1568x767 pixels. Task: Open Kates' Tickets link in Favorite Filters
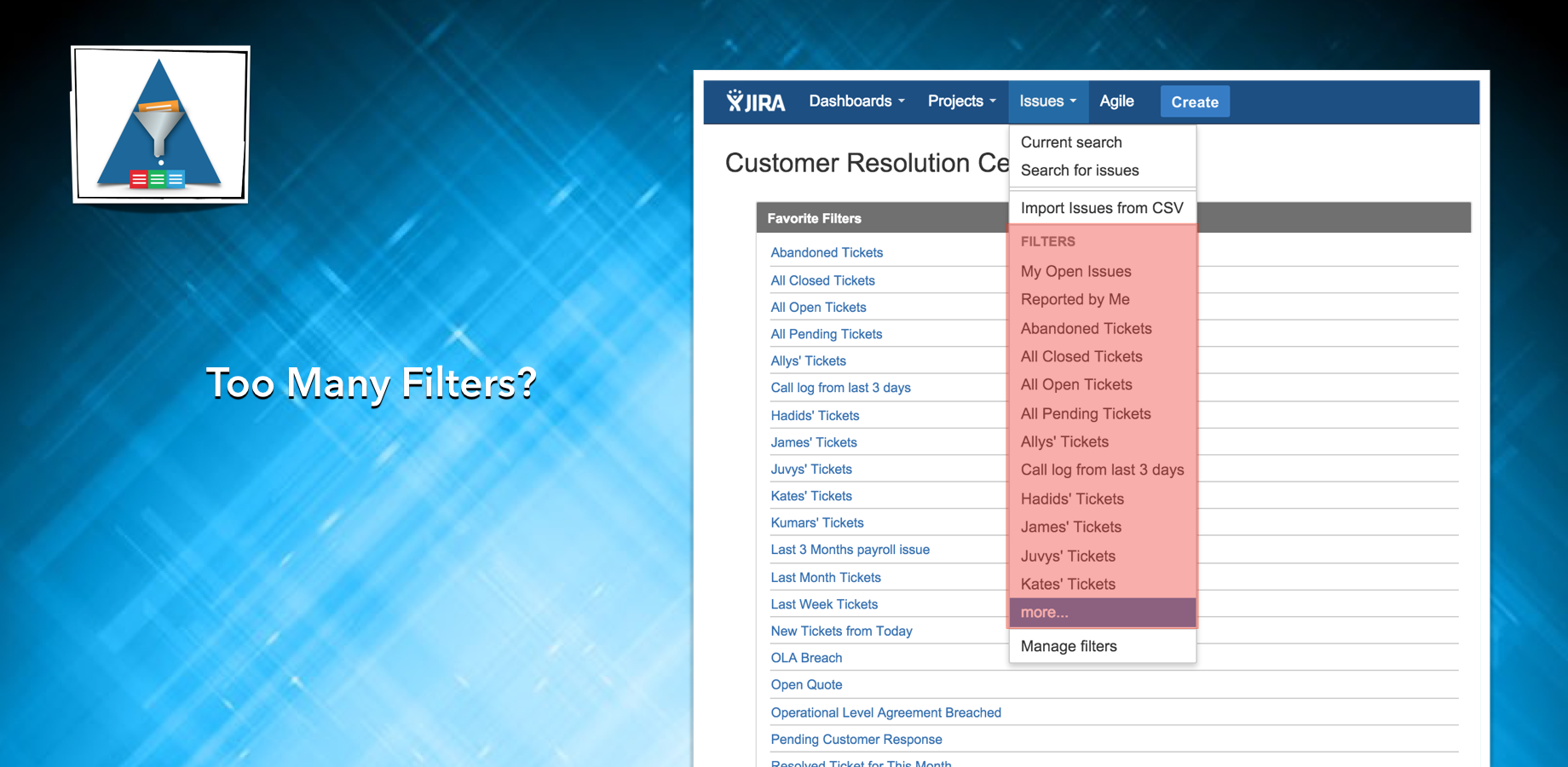click(811, 496)
